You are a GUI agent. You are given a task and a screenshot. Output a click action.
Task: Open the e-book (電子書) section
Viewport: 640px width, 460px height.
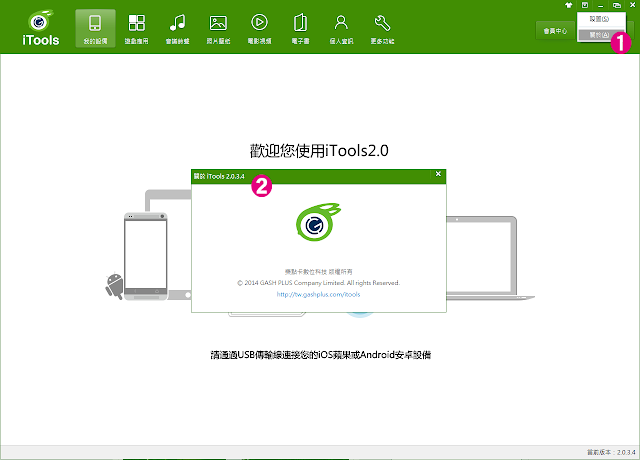(300, 29)
